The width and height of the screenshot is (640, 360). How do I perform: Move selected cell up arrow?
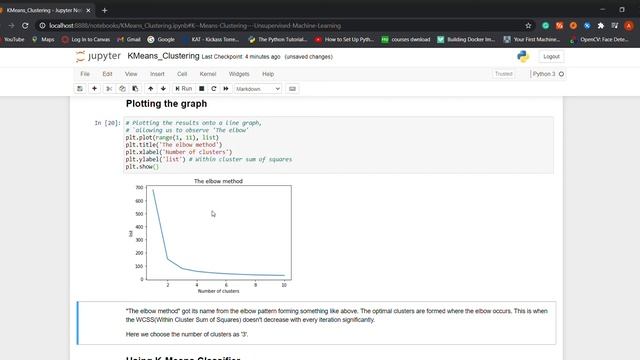pyautogui.click(x=151, y=89)
